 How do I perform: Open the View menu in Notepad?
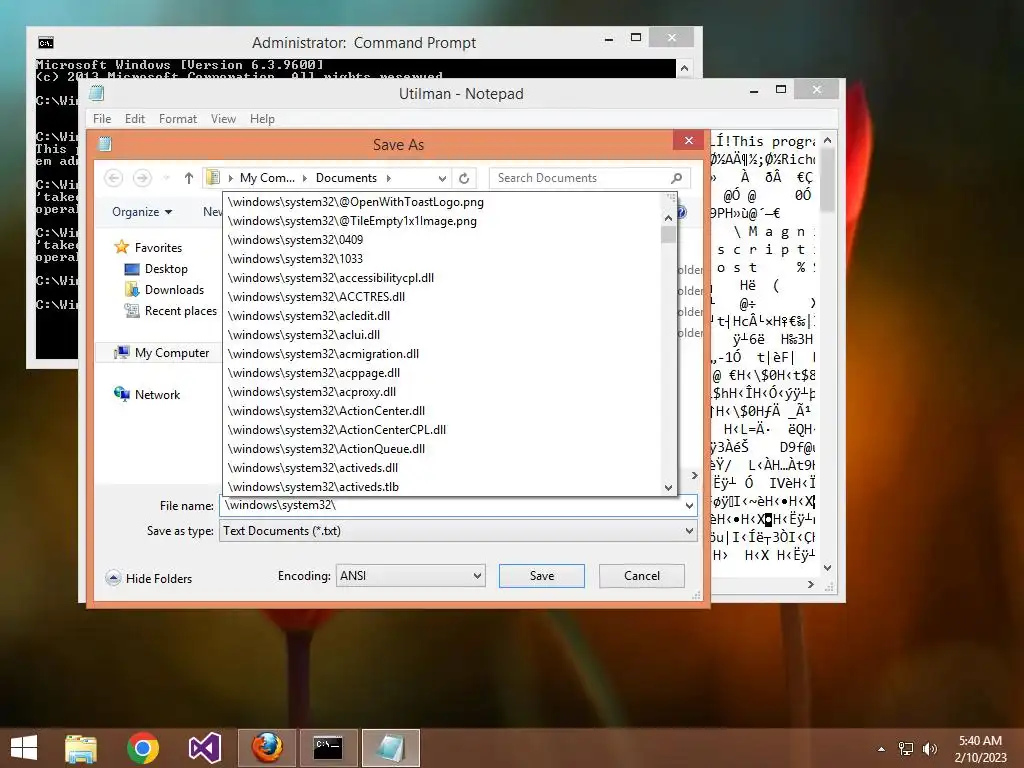(x=223, y=119)
